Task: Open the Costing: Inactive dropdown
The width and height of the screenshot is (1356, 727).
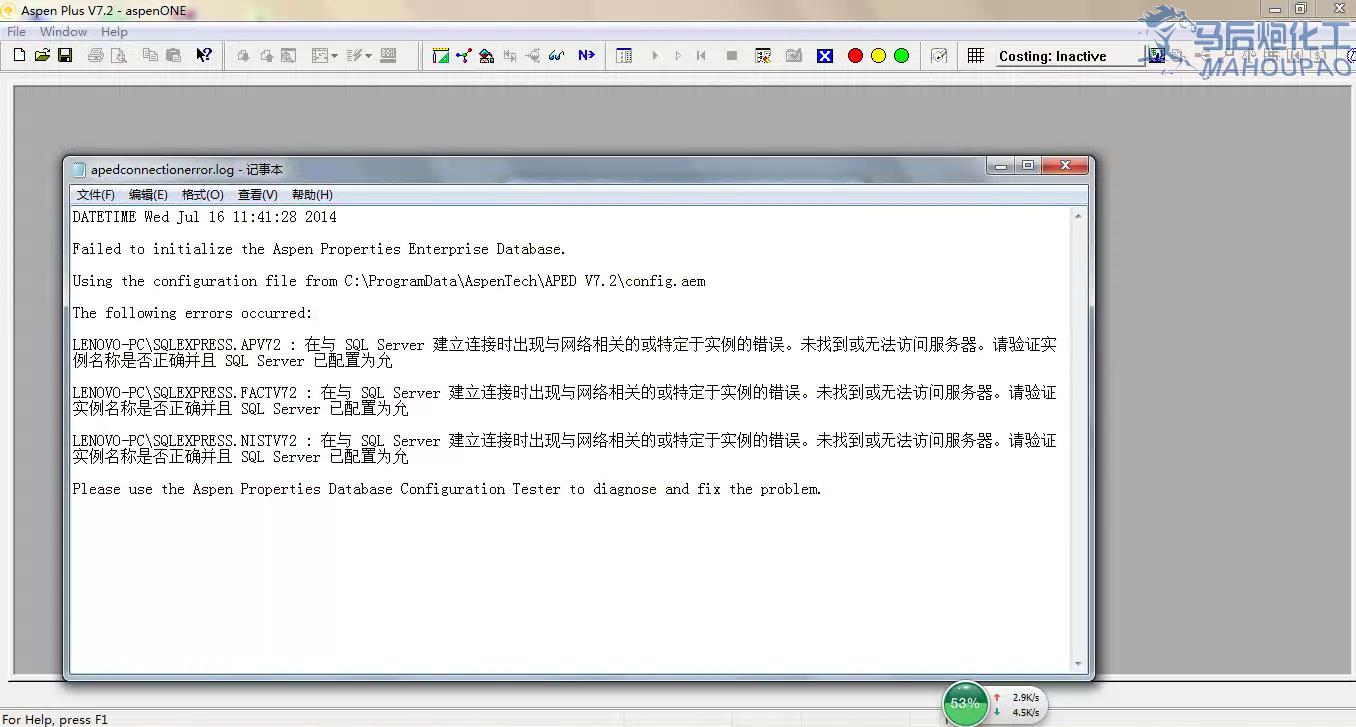Action: [1071, 56]
